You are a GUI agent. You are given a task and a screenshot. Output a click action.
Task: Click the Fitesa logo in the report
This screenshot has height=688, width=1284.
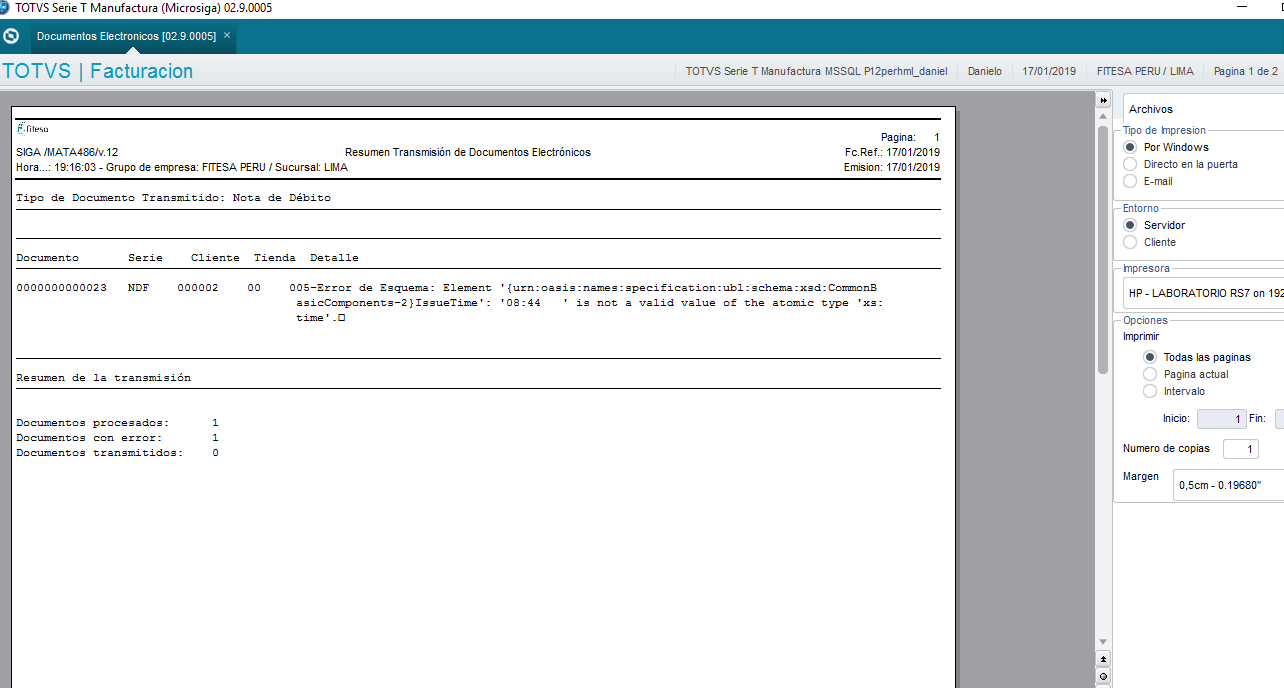click(x=32, y=128)
